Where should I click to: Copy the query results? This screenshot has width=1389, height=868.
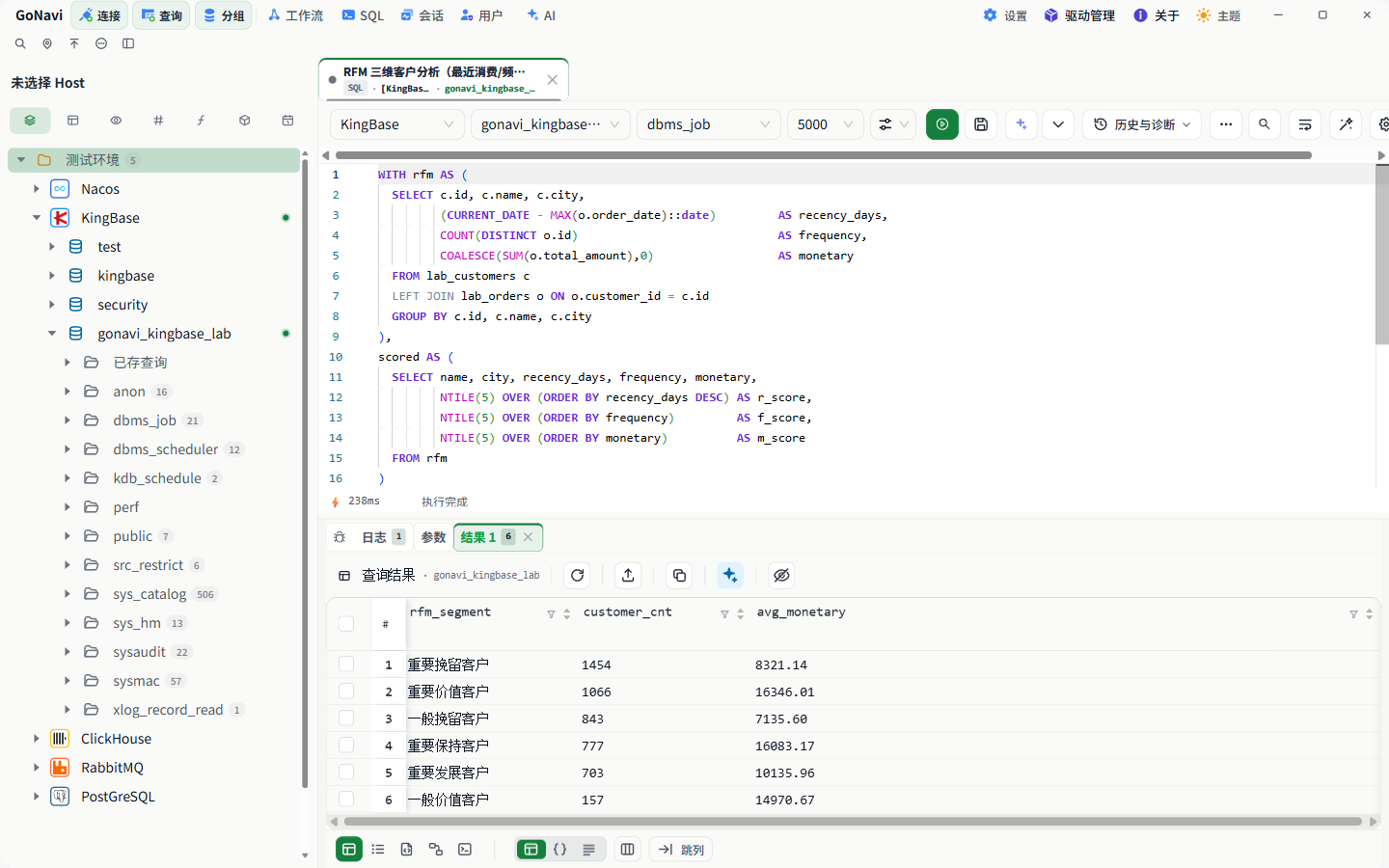pos(679,575)
